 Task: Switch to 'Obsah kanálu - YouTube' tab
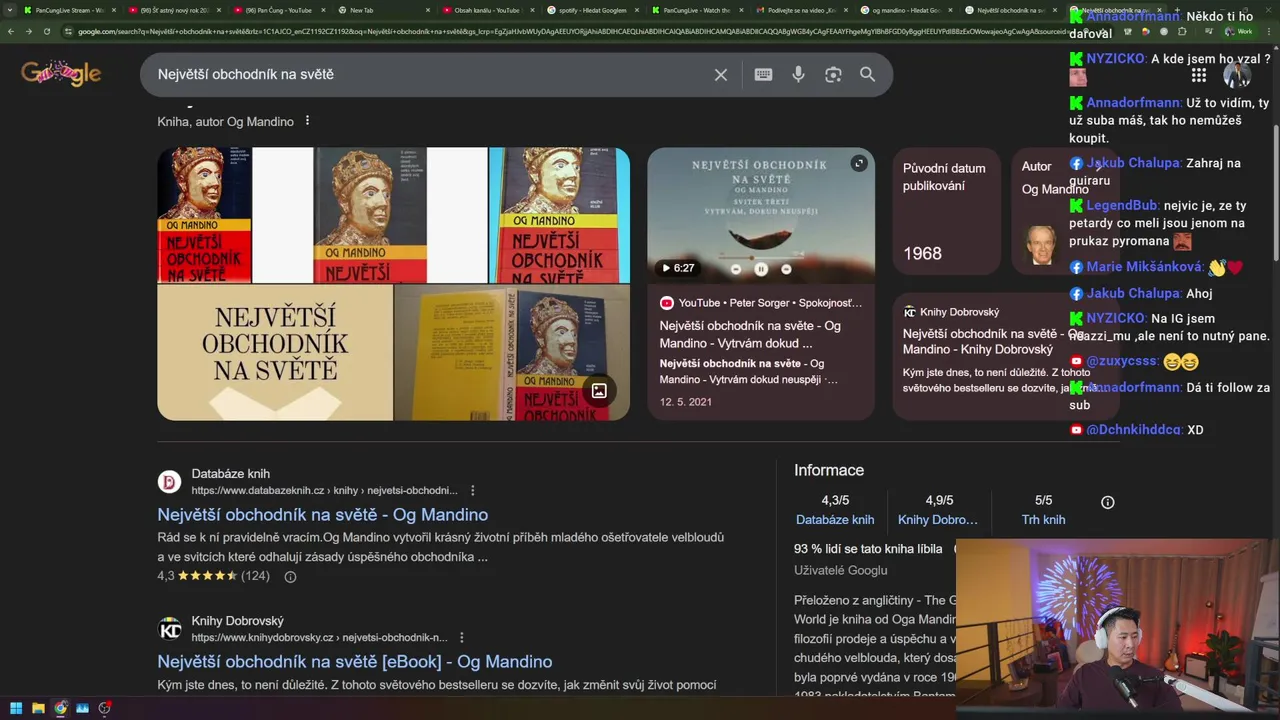489,10
